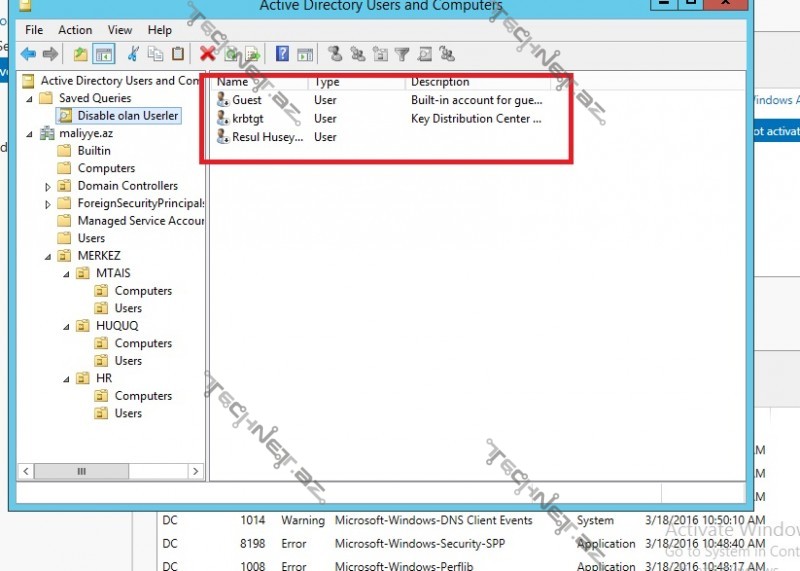800x571 pixels.
Task: Click the Create new user icon
Action: click(335, 54)
